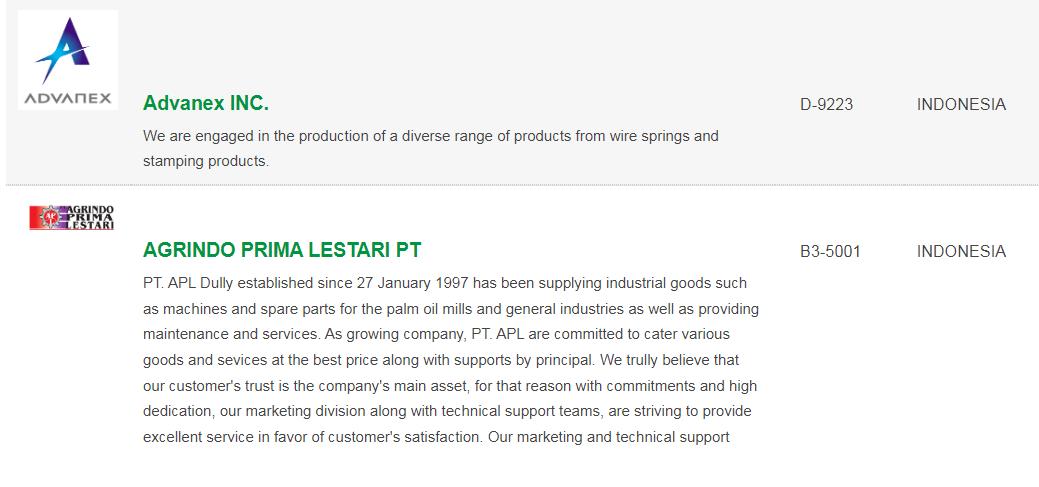Click INDONESIA country label for Agrindo
The width and height of the screenshot is (1039, 487).
[x=961, y=252]
